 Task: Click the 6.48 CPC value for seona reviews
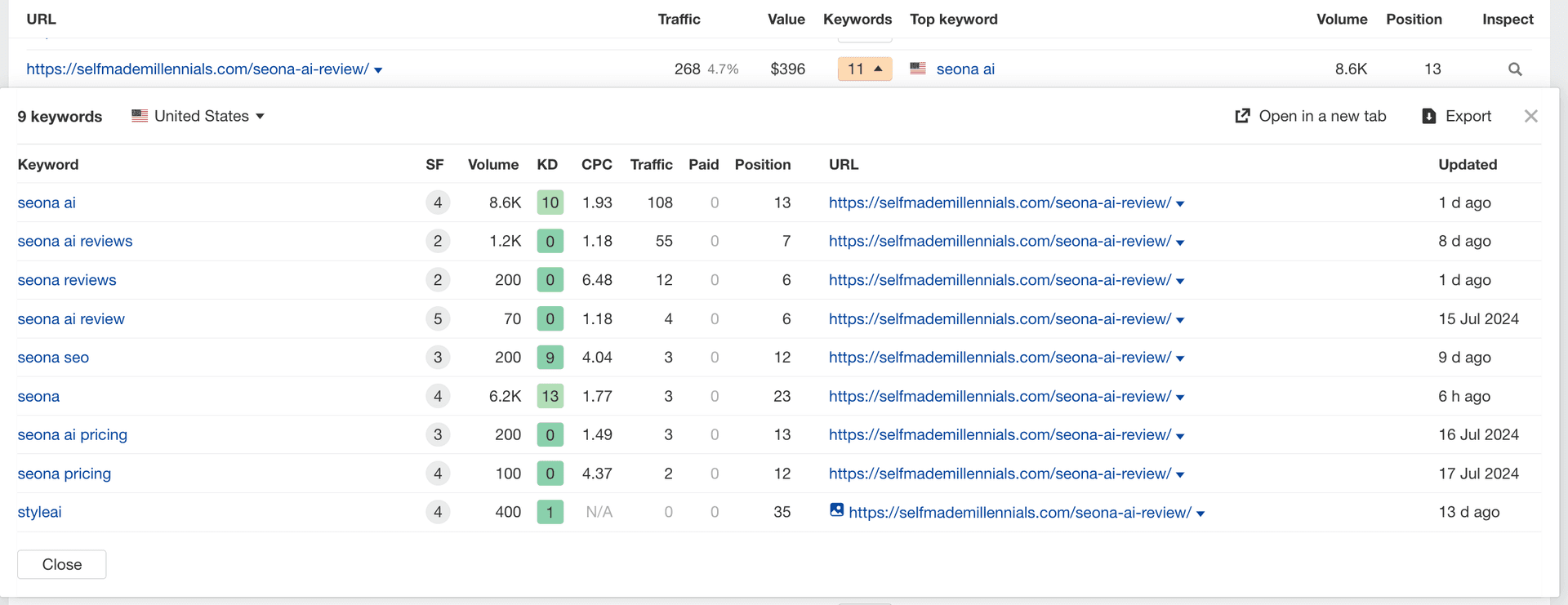(597, 280)
